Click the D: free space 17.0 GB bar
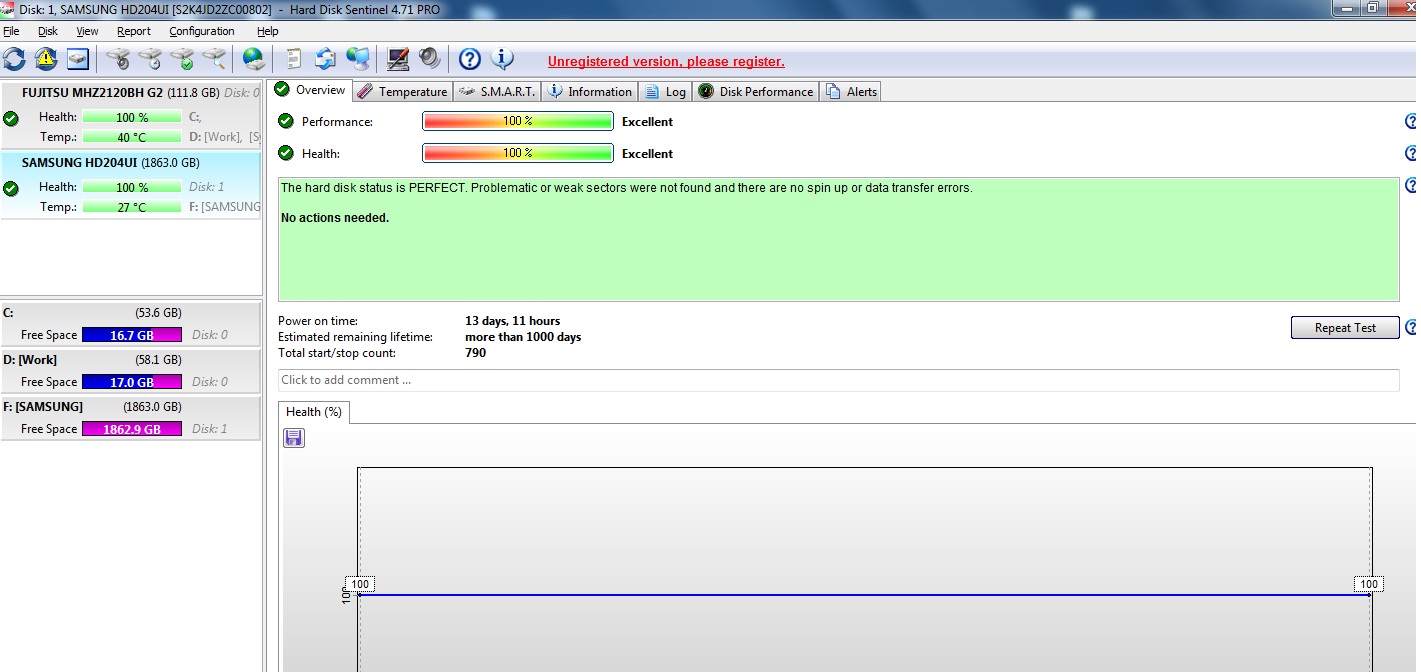 click(132, 382)
